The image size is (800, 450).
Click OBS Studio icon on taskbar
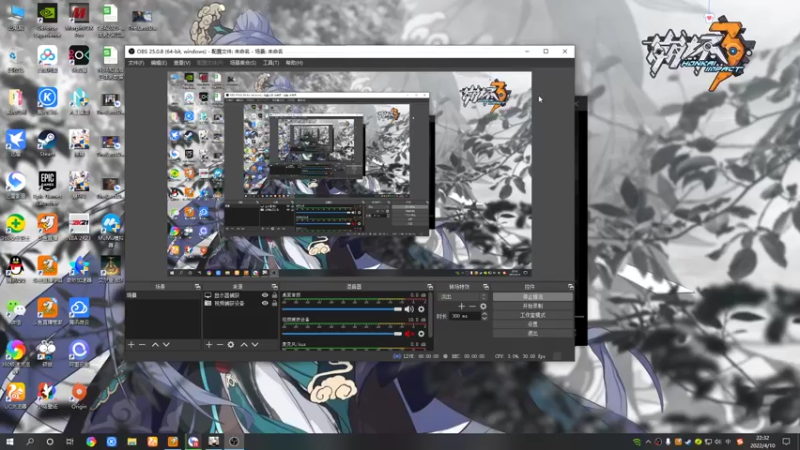234,441
